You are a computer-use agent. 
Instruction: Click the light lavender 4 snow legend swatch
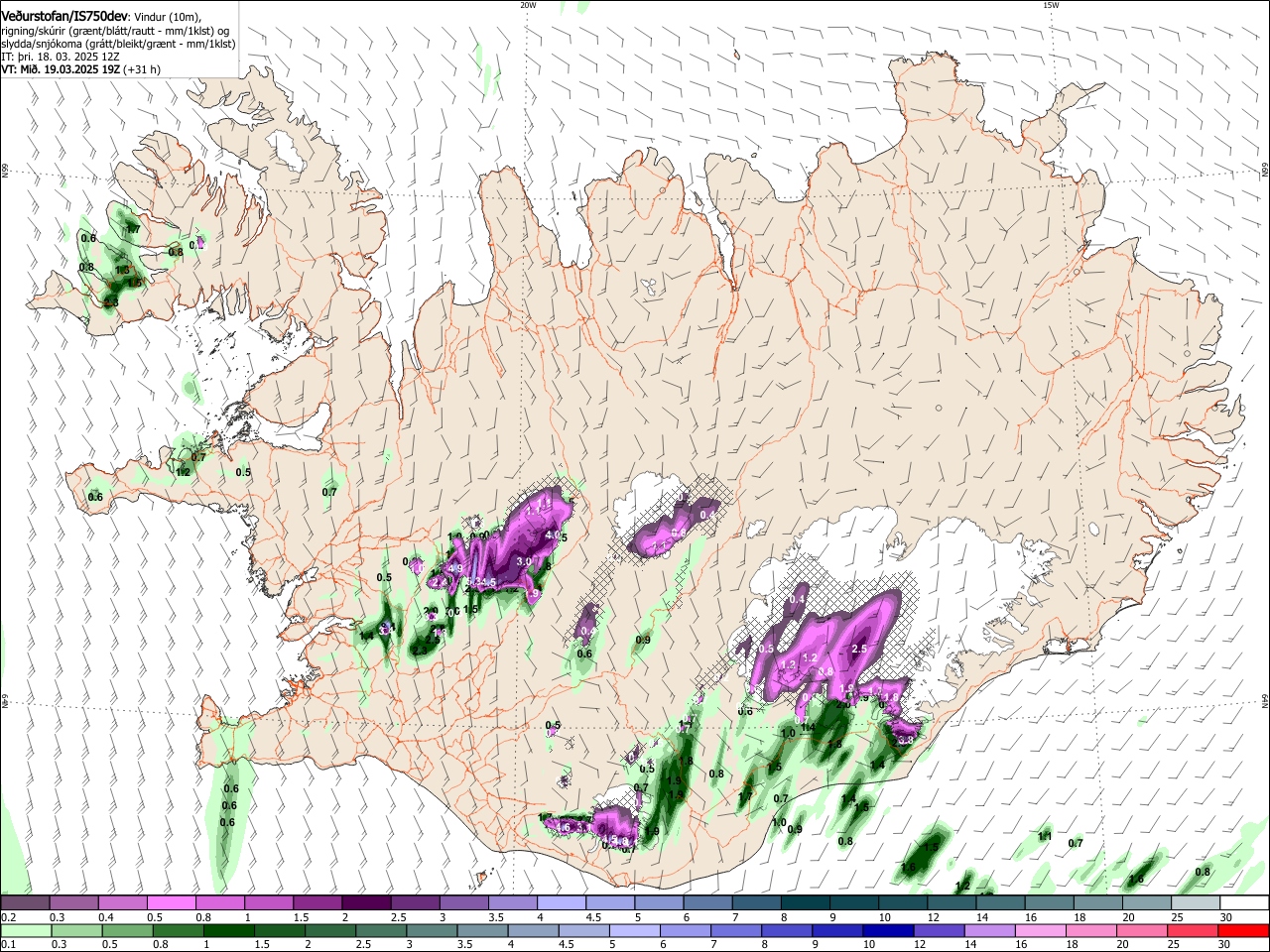[560, 903]
